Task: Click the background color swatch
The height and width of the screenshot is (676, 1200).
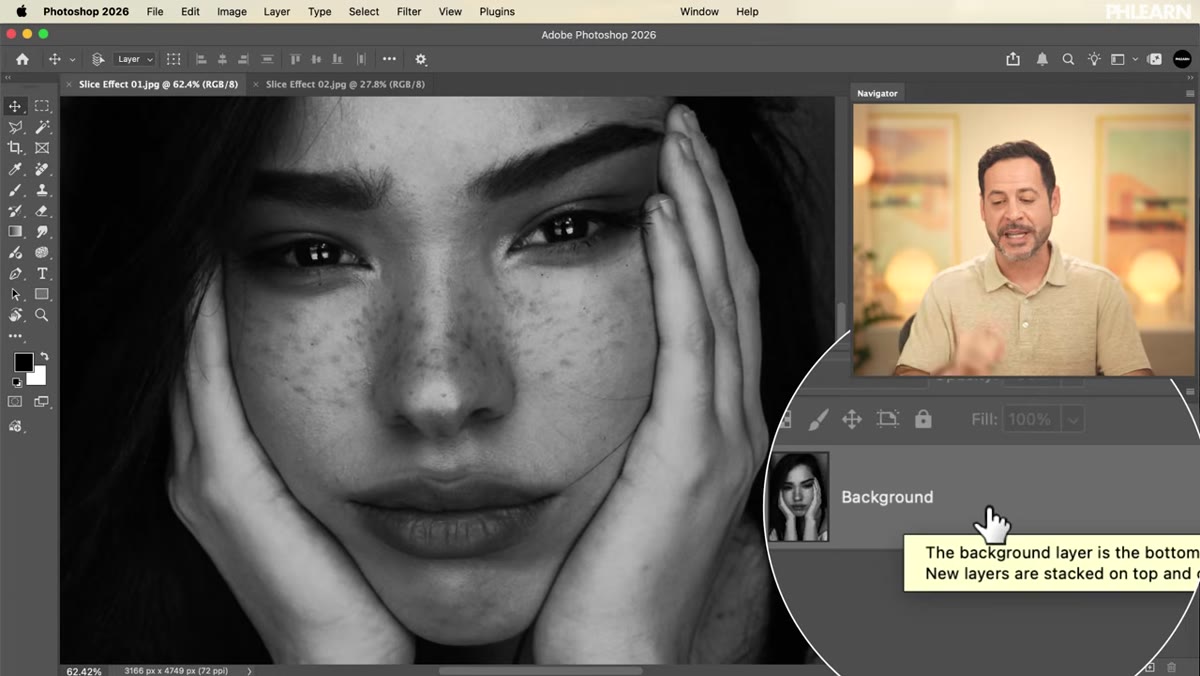Action: pos(38,377)
